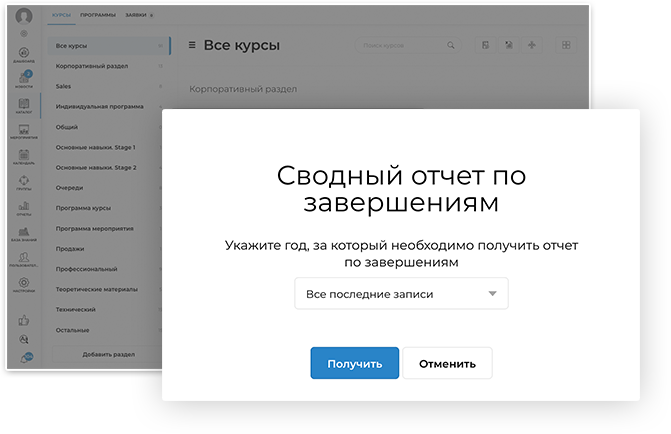Viewport: 671px width, 434px height.
Task: Open the Каталог sidebar icon
Action: tap(24, 104)
